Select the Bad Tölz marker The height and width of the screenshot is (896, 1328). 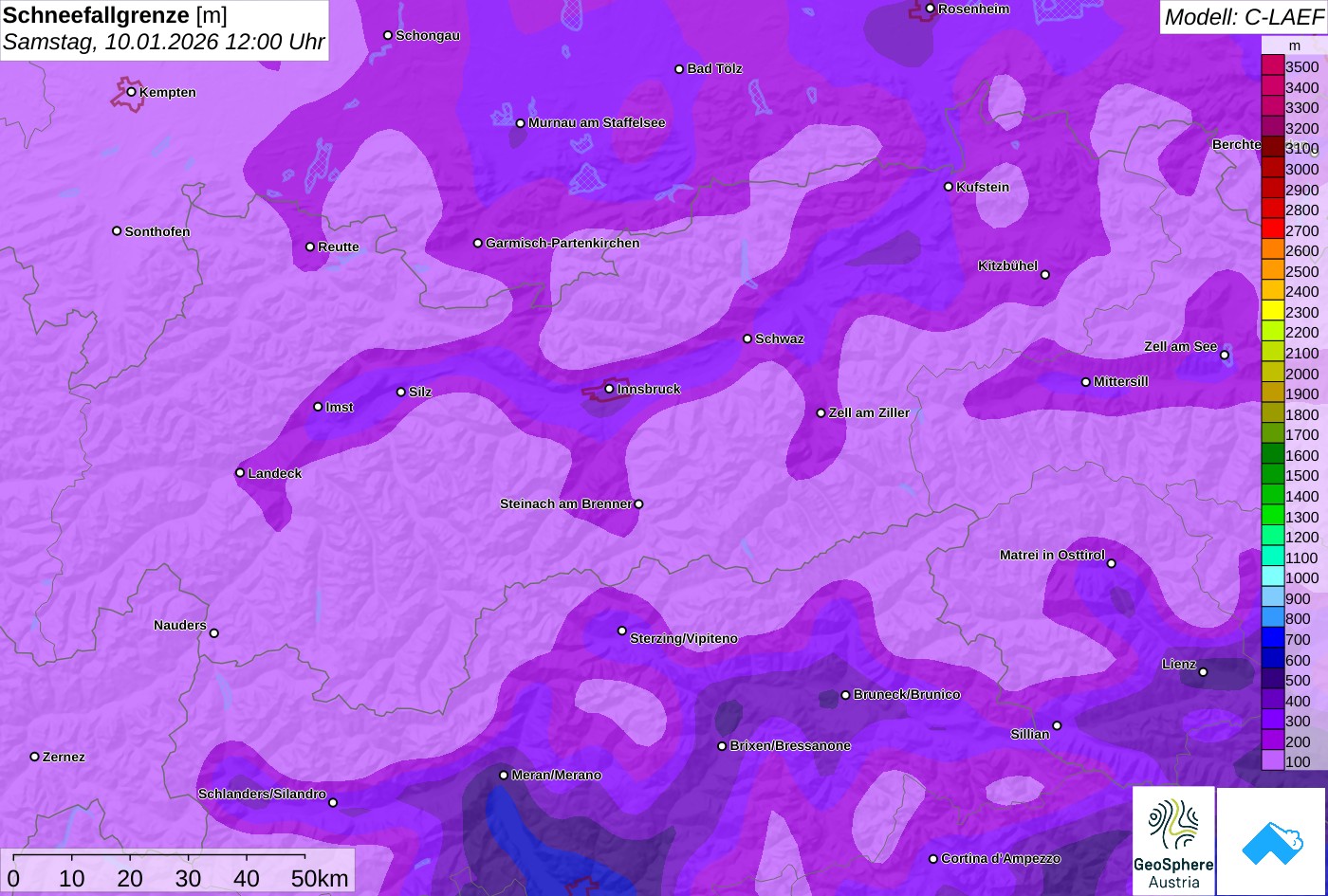679,69
